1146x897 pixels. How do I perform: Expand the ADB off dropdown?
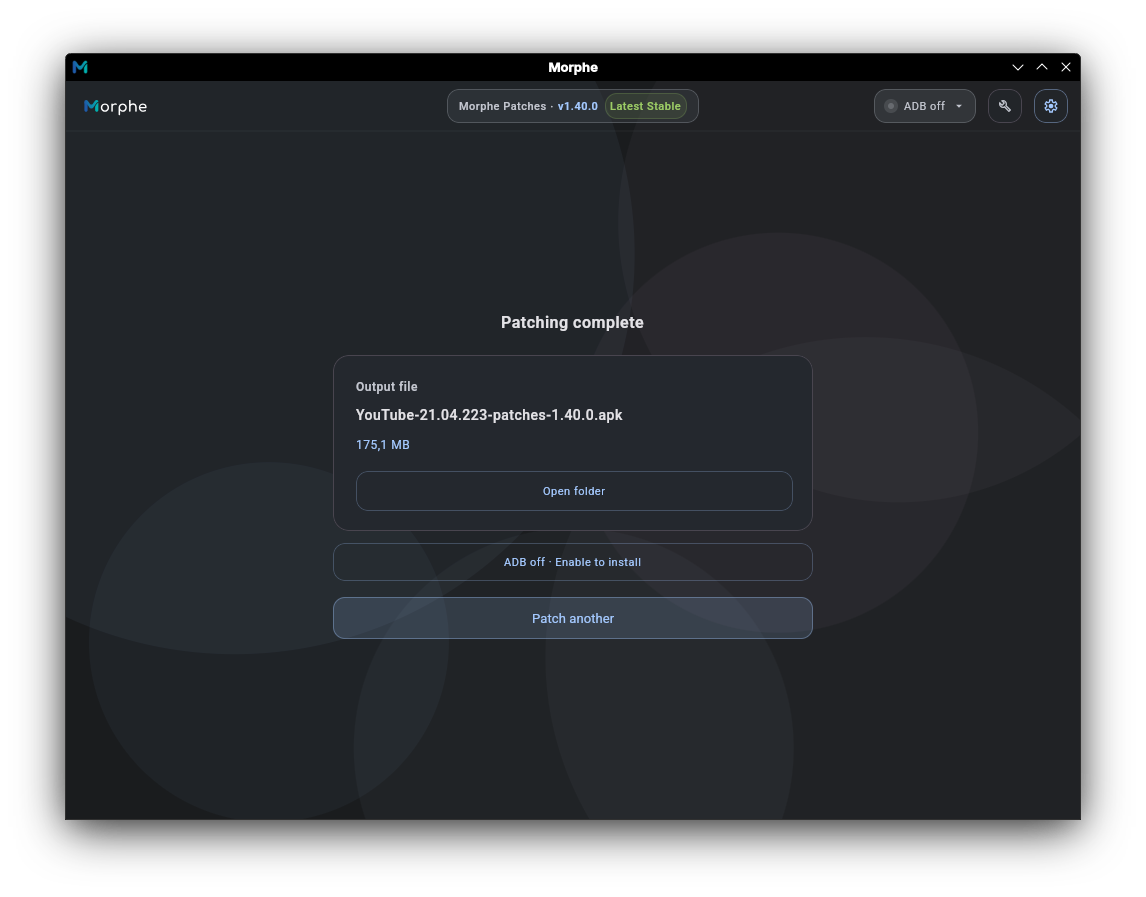pos(925,106)
